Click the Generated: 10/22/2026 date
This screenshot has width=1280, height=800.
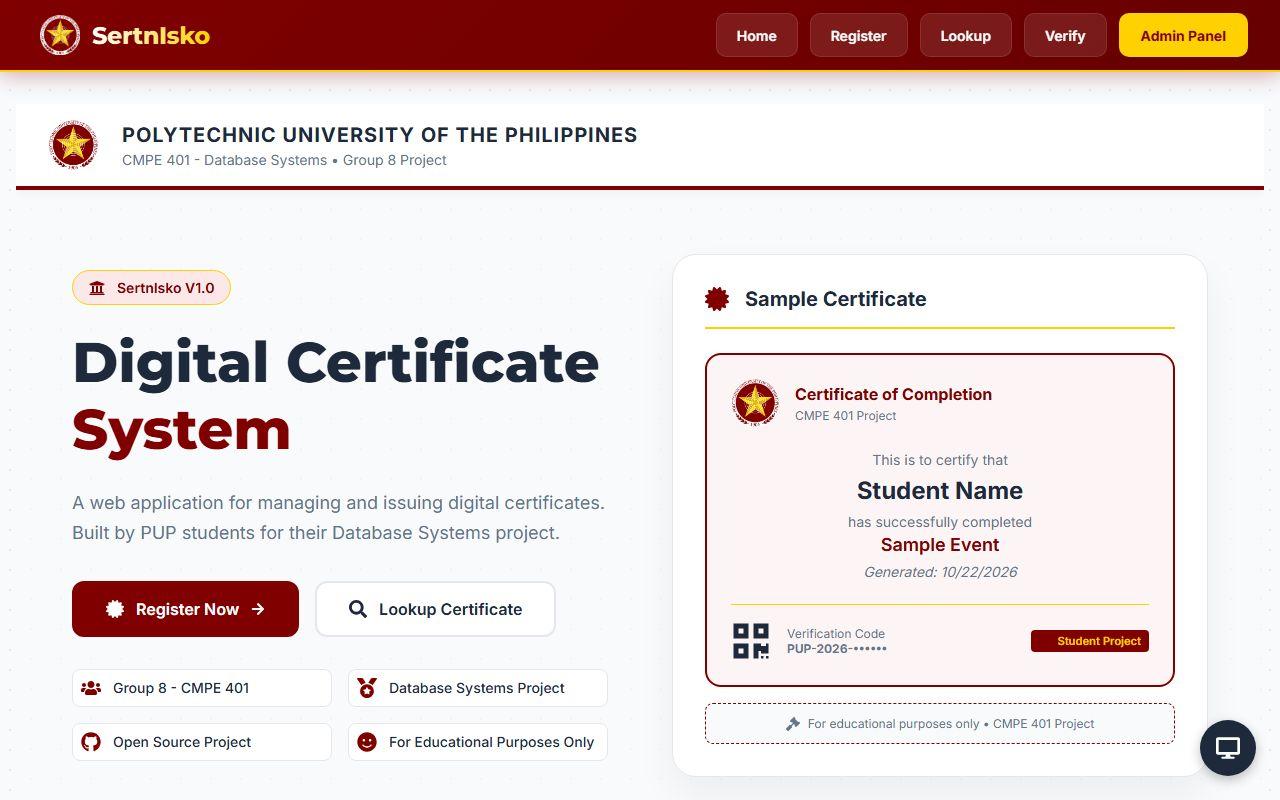[x=940, y=572]
